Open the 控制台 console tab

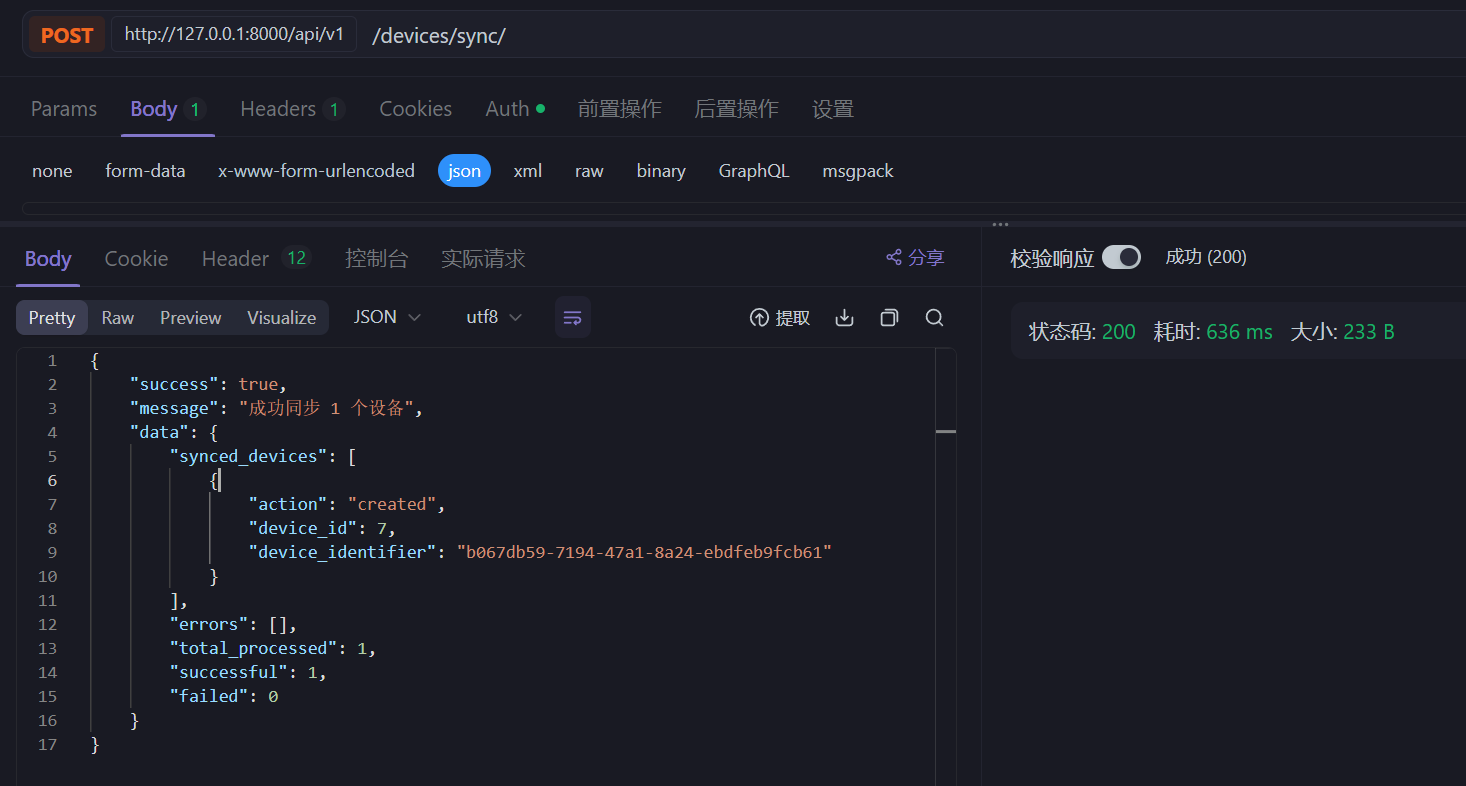[x=376, y=259]
